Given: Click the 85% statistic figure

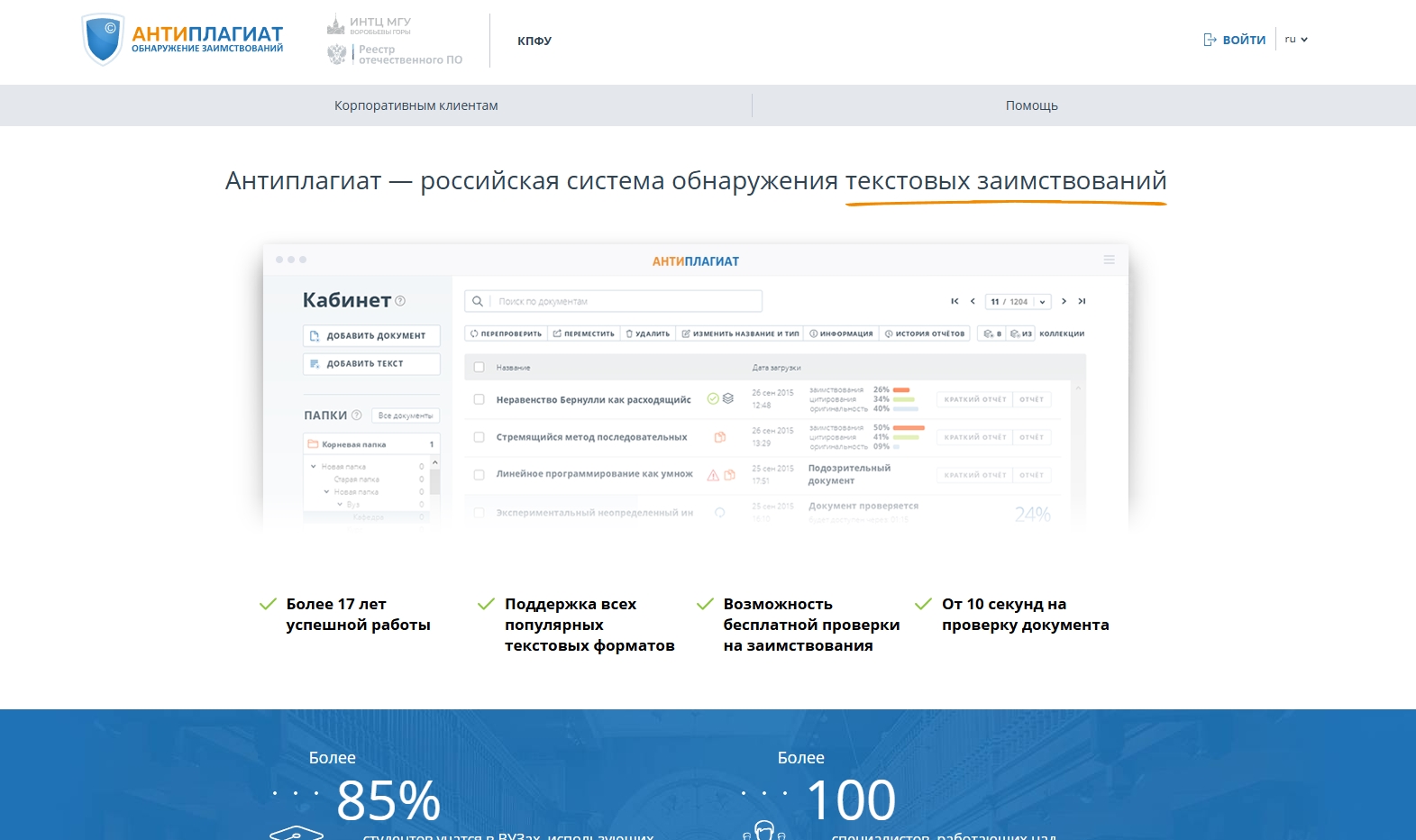Looking at the screenshot, I should click(388, 799).
